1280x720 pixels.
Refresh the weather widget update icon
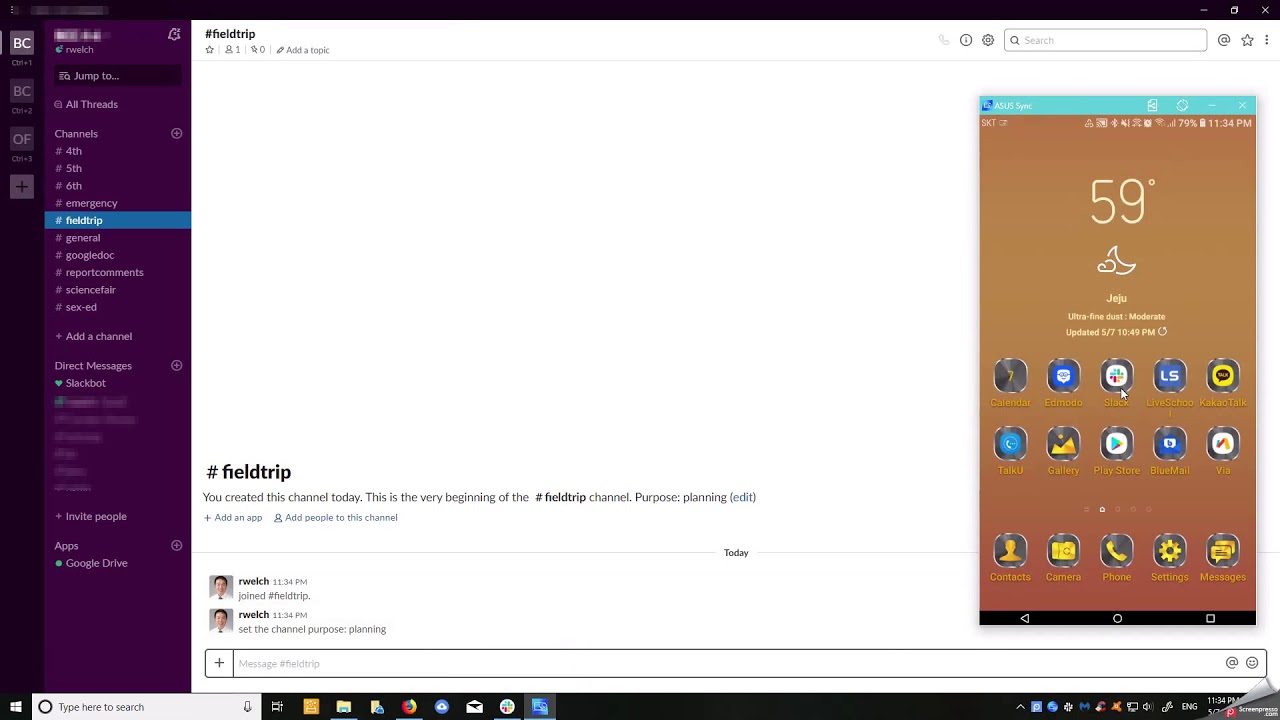(1162, 332)
